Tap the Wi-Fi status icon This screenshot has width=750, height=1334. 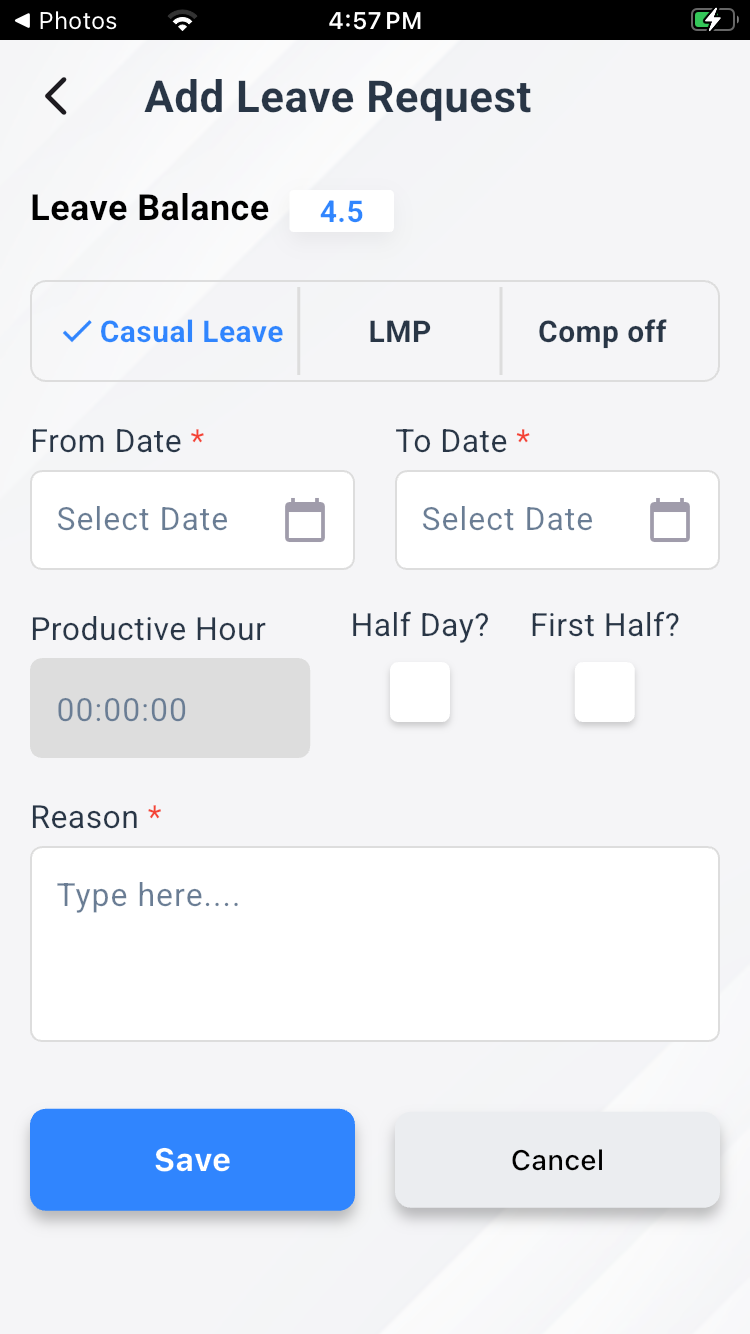point(182,21)
